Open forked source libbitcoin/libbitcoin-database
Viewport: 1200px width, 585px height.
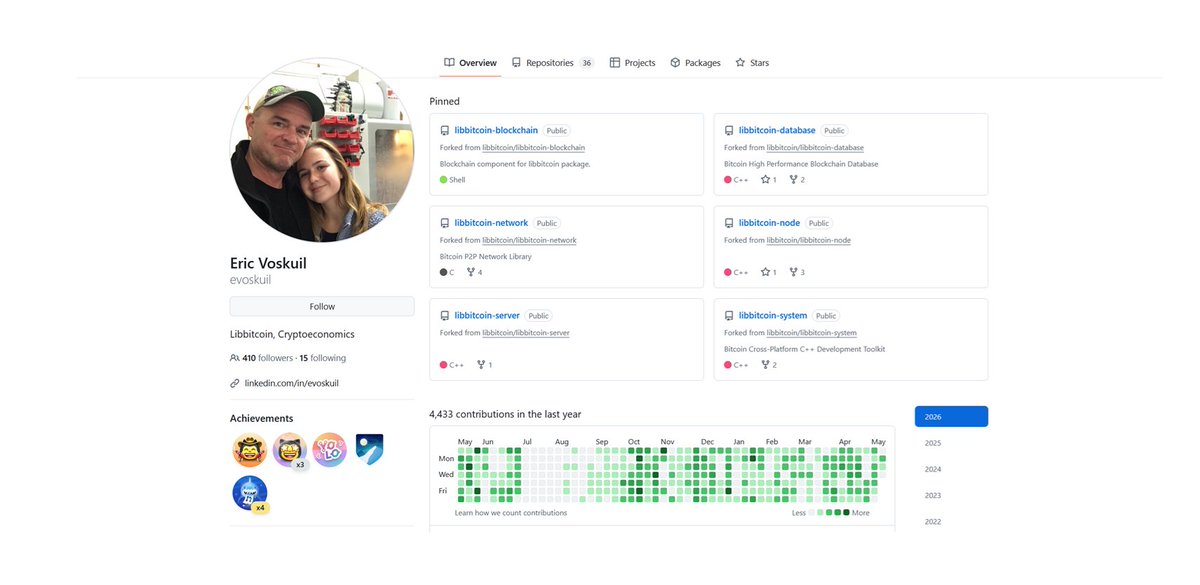point(815,148)
